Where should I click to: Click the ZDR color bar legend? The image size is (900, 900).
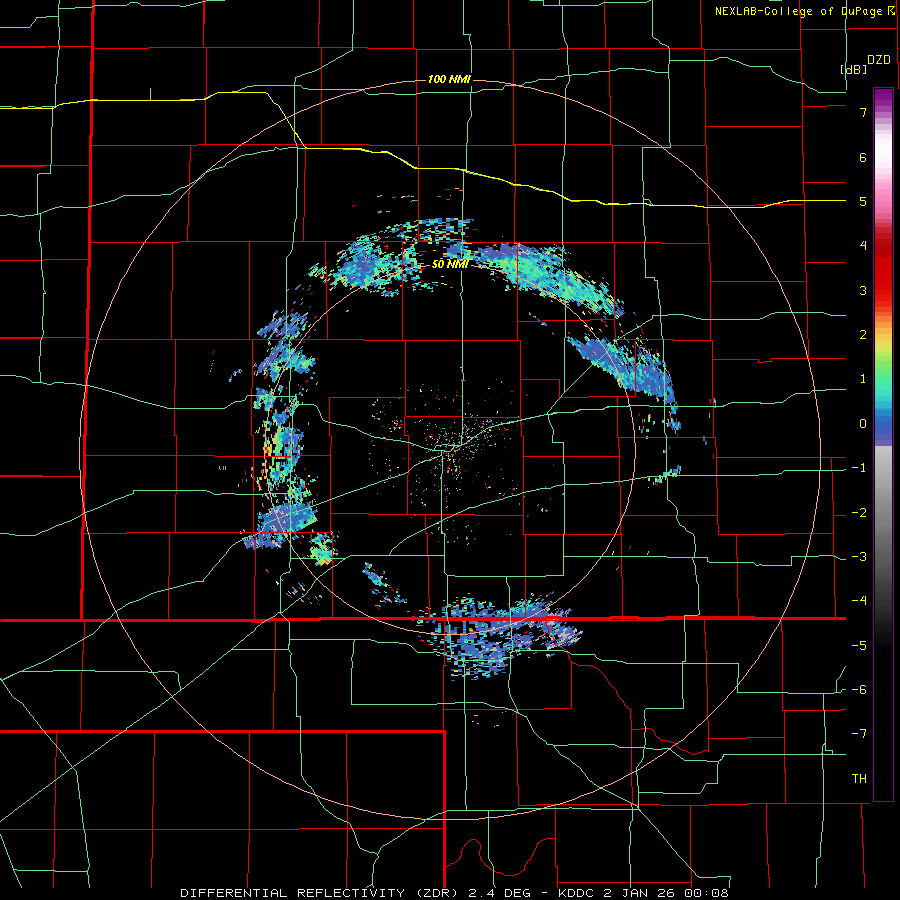883,444
